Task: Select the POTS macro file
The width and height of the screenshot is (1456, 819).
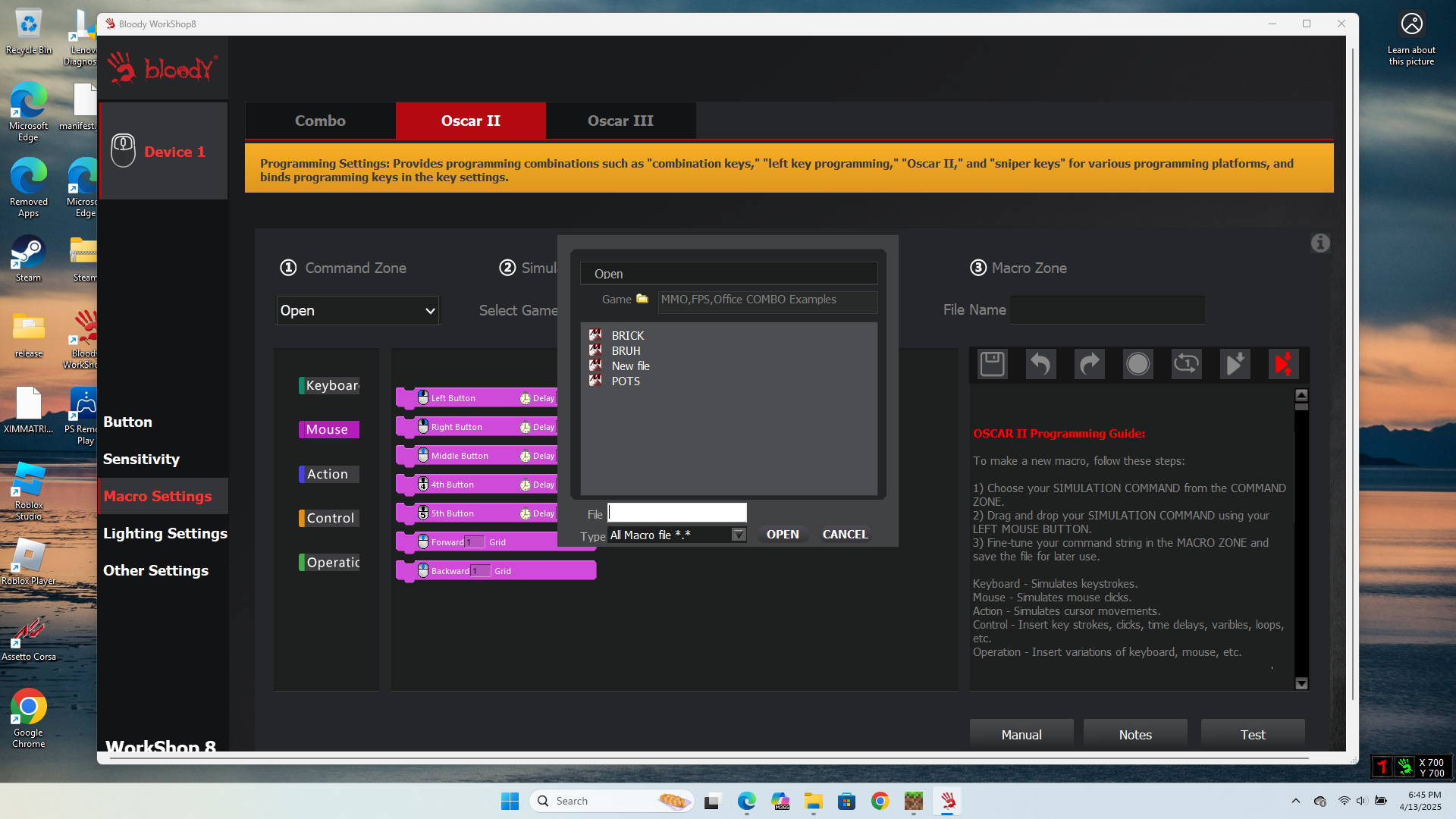Action: 626,381
